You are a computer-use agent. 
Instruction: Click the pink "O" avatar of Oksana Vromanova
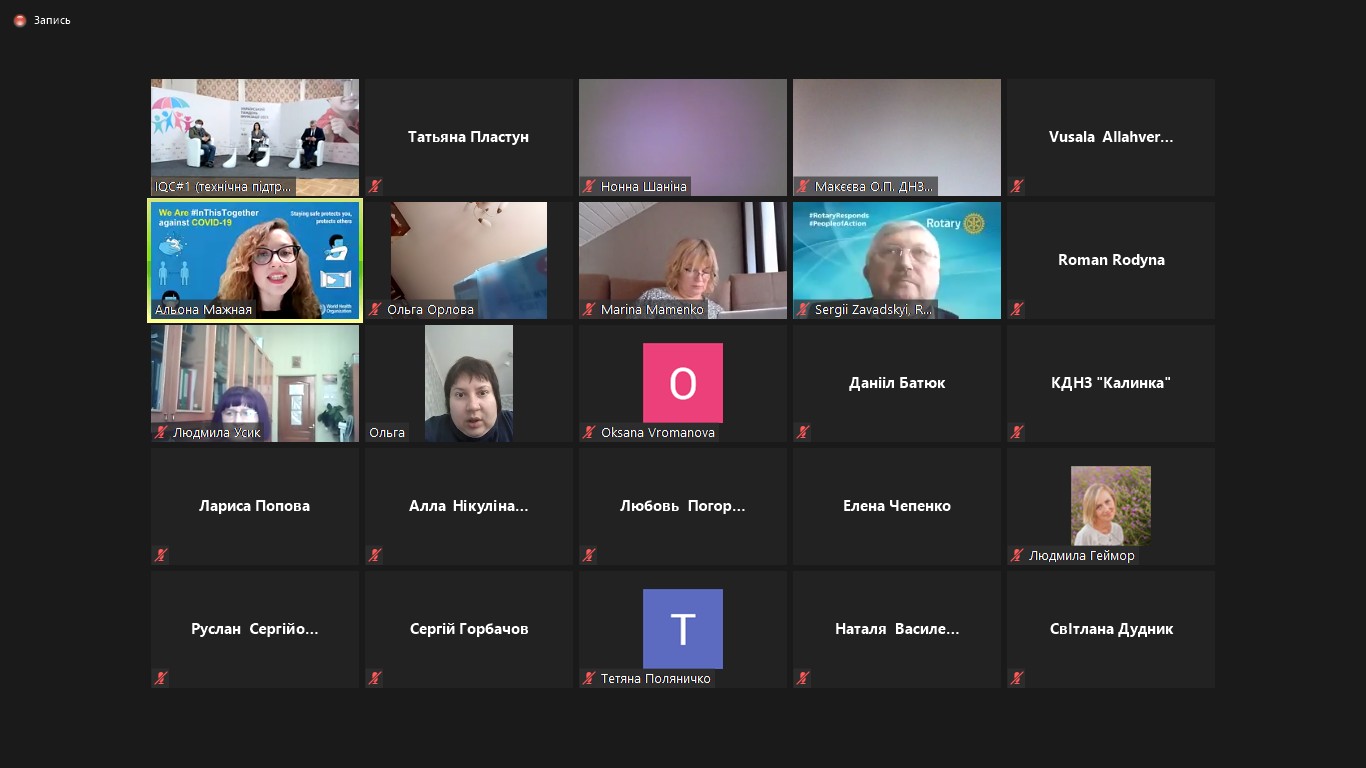click(x=682, y=383)
